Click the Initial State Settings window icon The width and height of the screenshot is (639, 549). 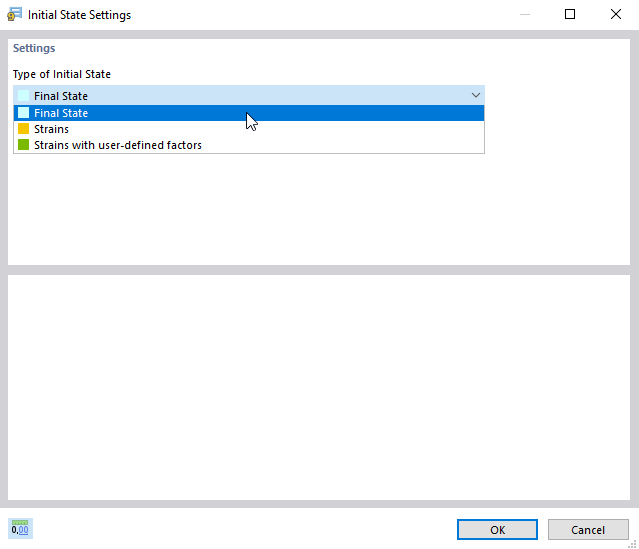15,15
